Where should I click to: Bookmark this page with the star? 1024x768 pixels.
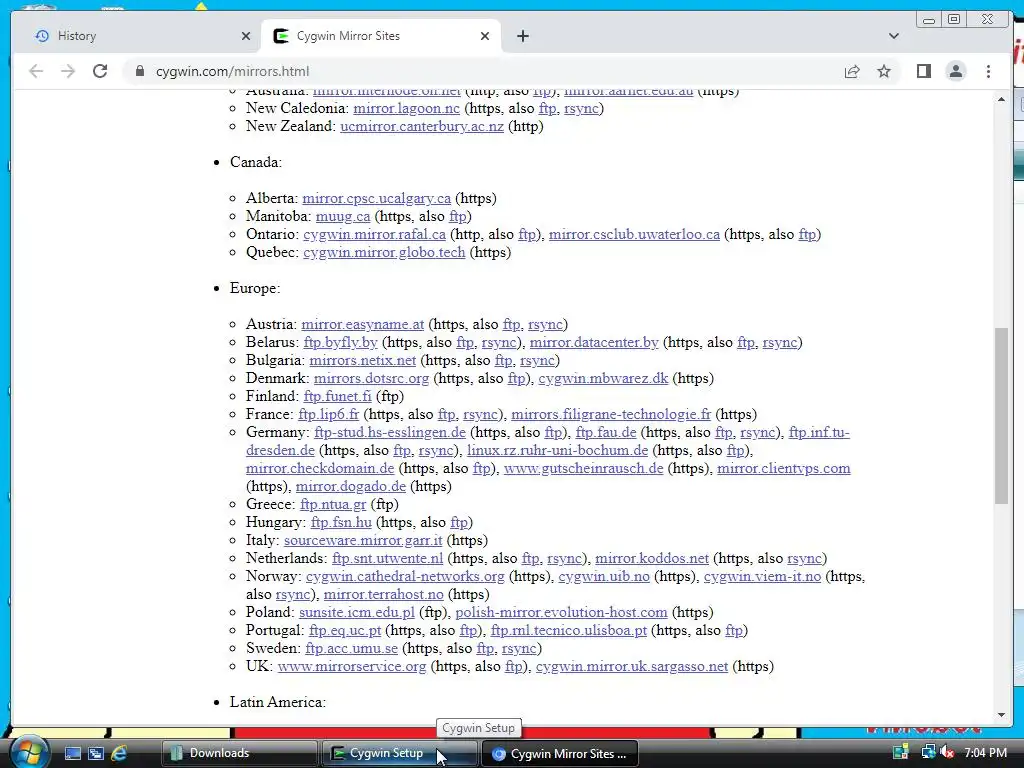tap(884, 71)
